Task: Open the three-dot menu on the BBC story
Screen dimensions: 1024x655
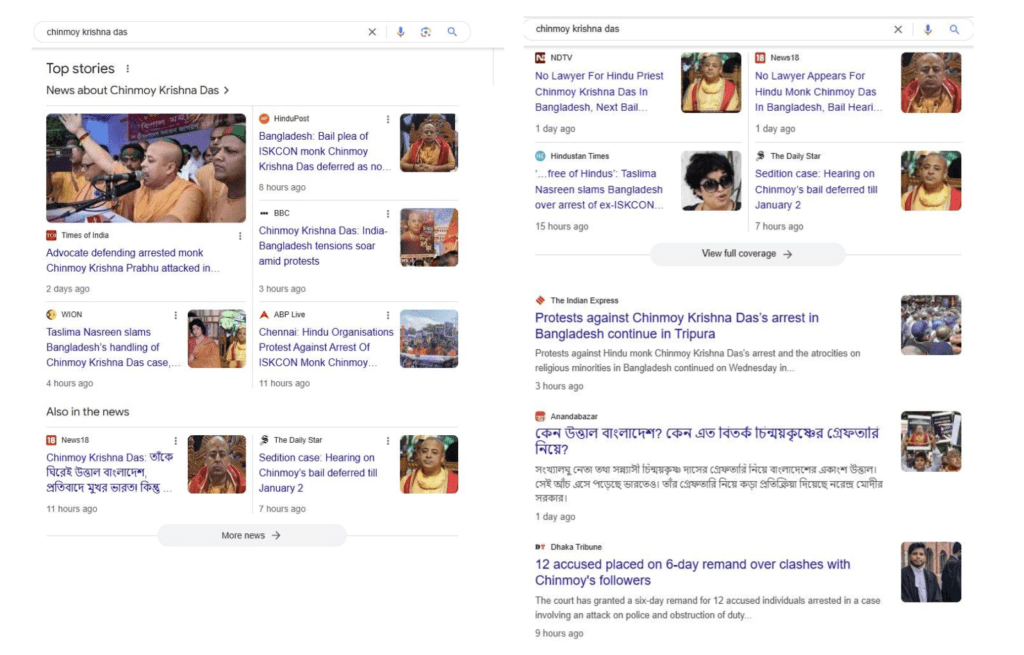Action: pyautogui.click(x=387, y=214)
